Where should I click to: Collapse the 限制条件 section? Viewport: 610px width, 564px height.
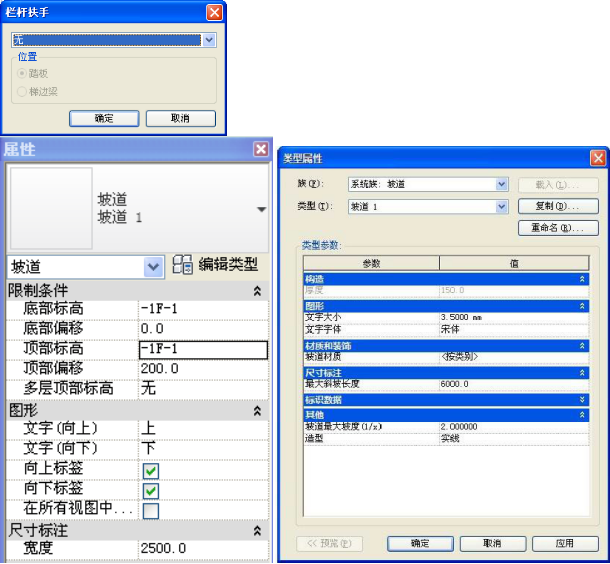coord(257,291)
